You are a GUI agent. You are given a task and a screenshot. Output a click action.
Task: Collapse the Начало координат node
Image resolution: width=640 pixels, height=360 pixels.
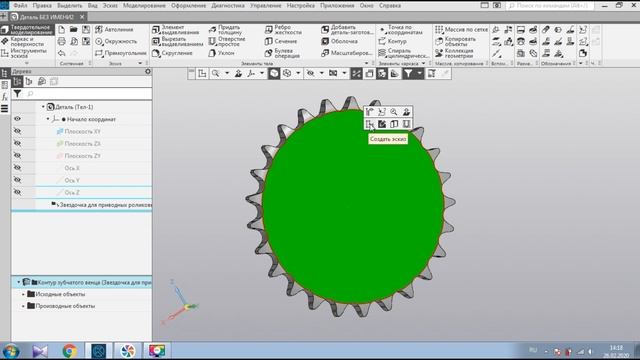click(48, 119)
